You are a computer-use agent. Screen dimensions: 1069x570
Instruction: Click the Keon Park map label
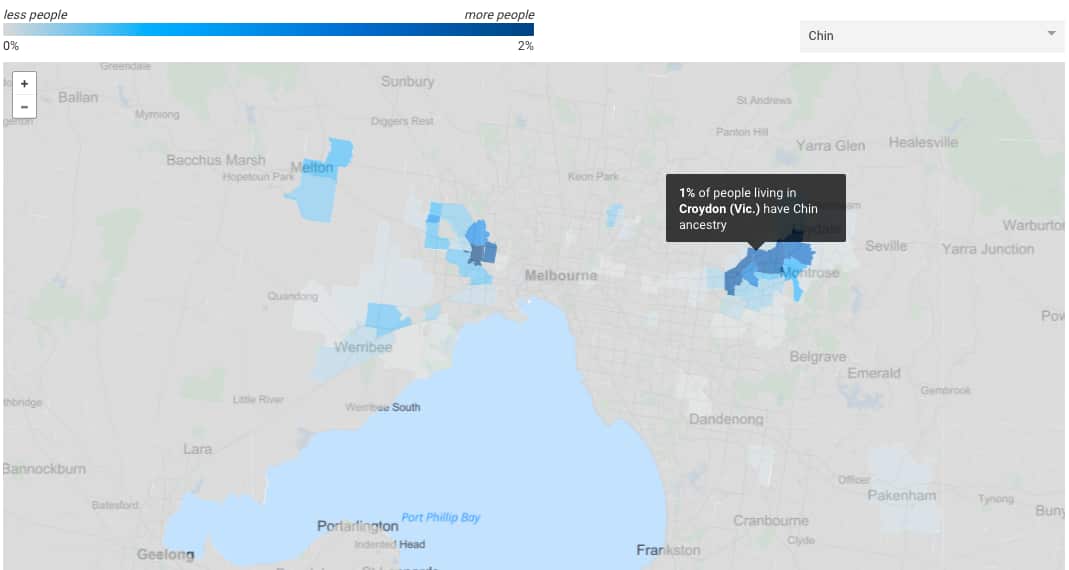(593, 177)
